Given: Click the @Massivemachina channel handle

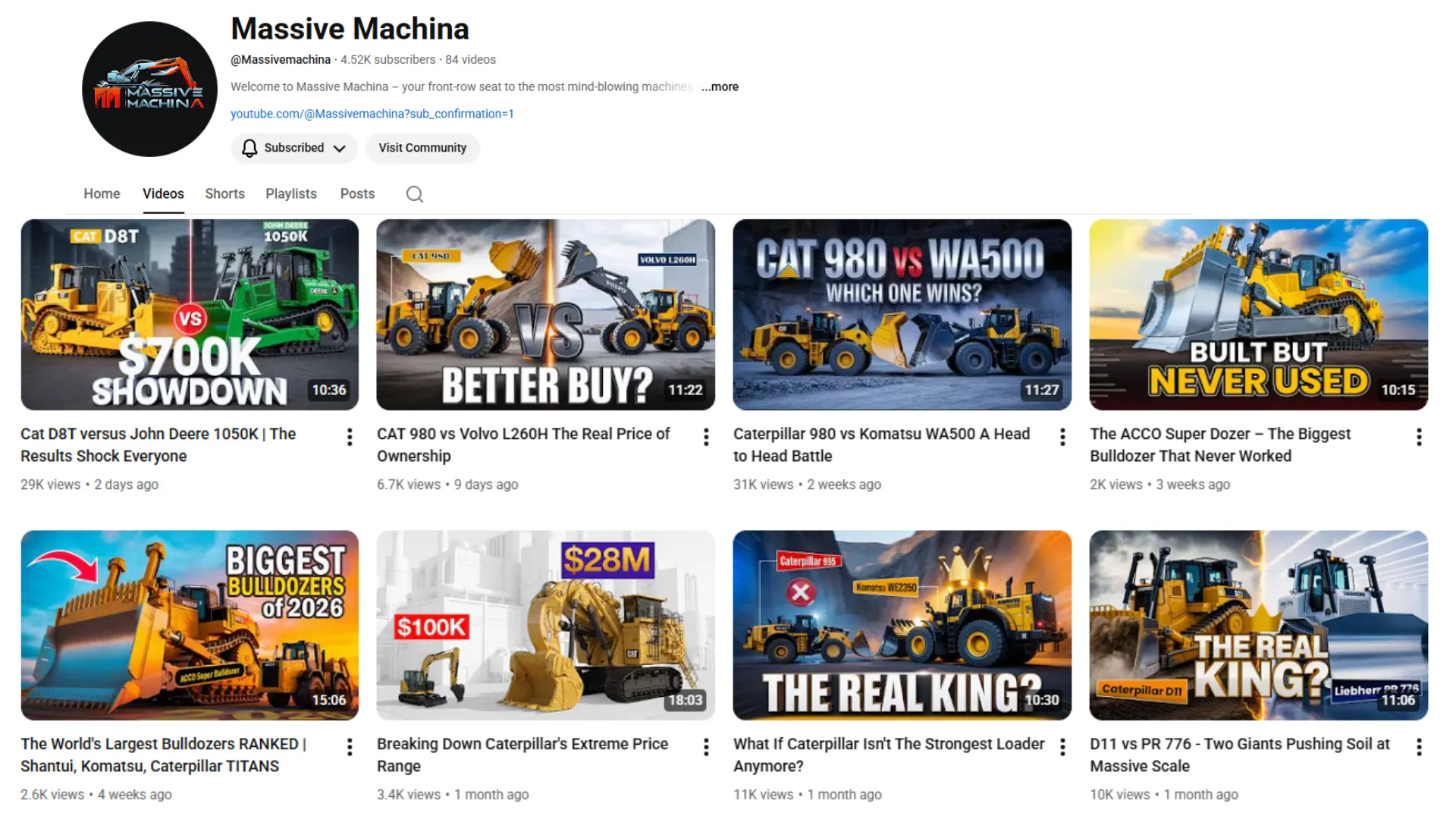Looking at the screenshot, I should [281, 59].
